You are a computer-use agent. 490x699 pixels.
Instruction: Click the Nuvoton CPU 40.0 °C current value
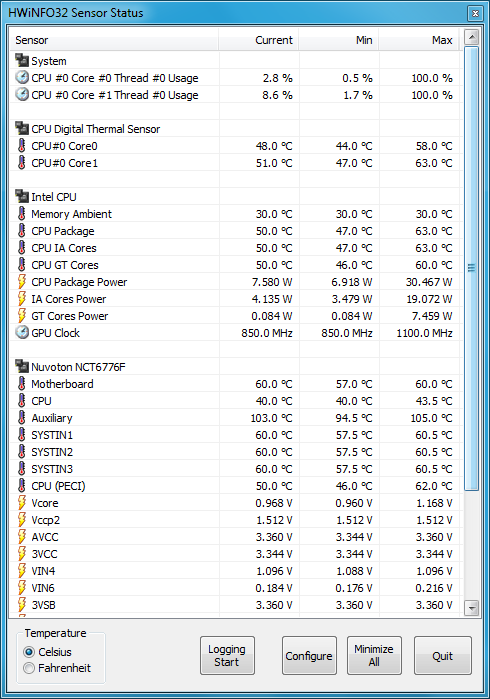274,401
